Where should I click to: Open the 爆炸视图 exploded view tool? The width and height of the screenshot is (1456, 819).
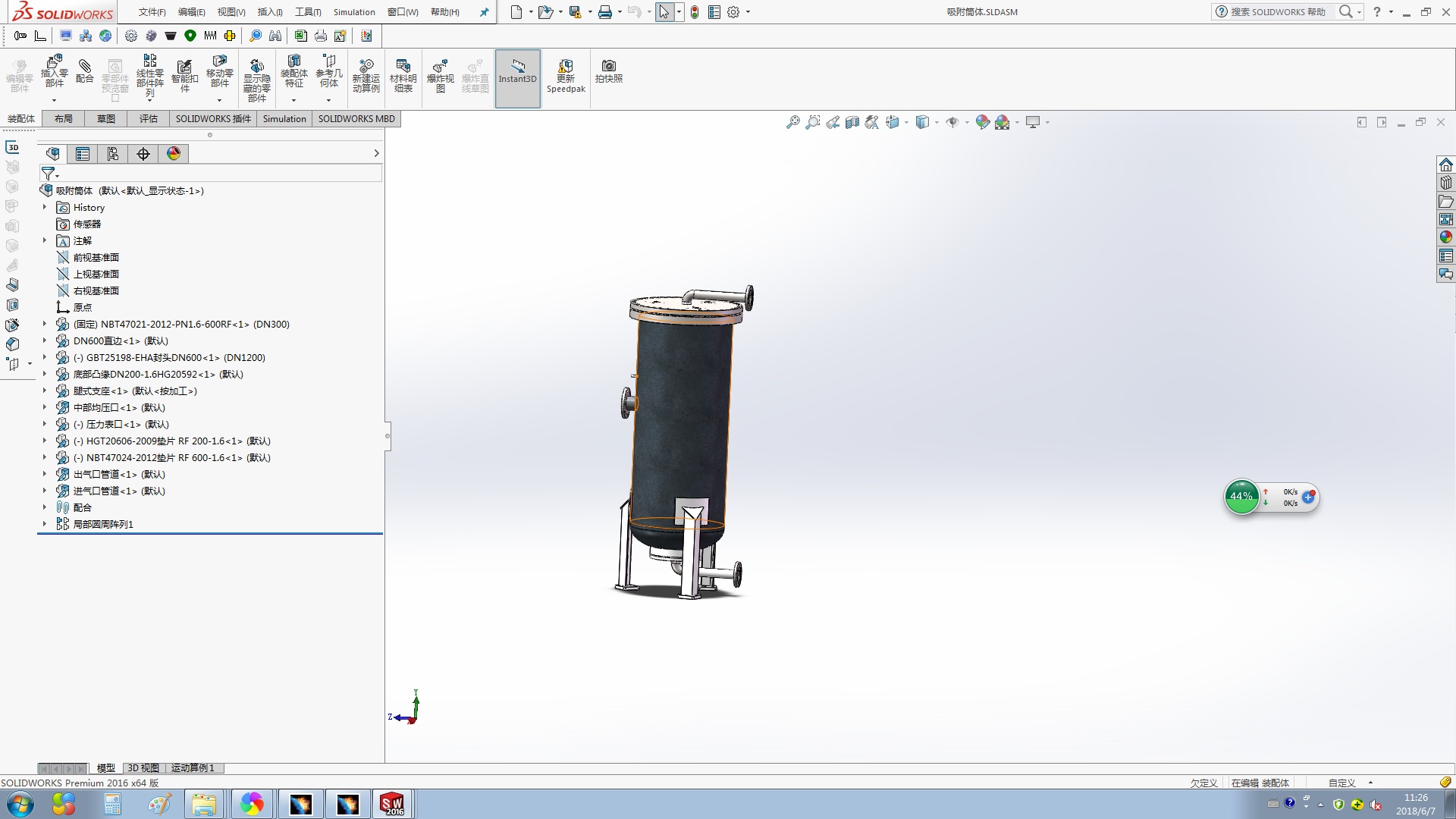click(440, 76)
